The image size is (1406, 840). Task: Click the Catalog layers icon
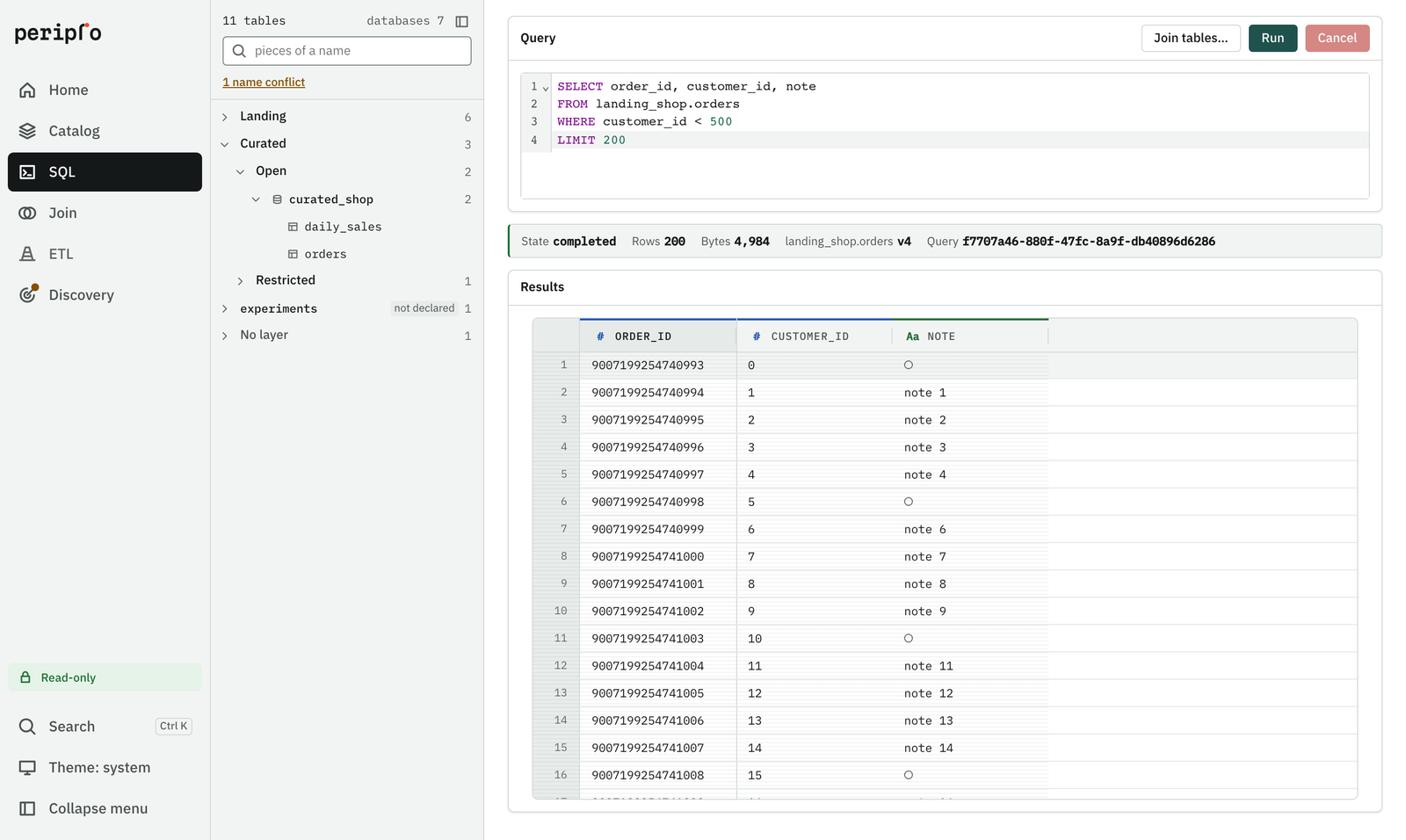point(27,131)
